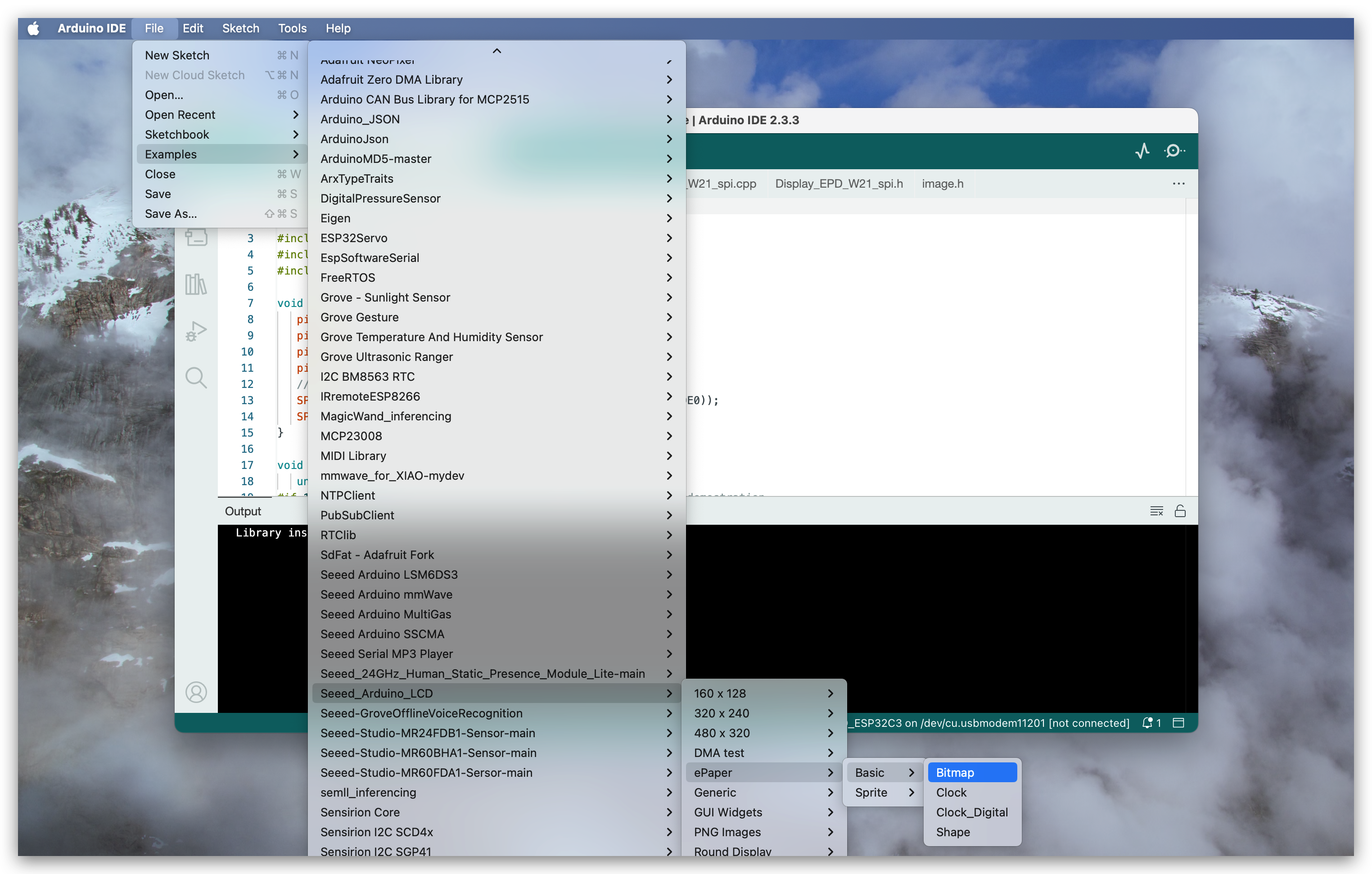Expand Sensirion Core examples
This screenshot has height=874, width=1372.
click(x=496, y=812)
